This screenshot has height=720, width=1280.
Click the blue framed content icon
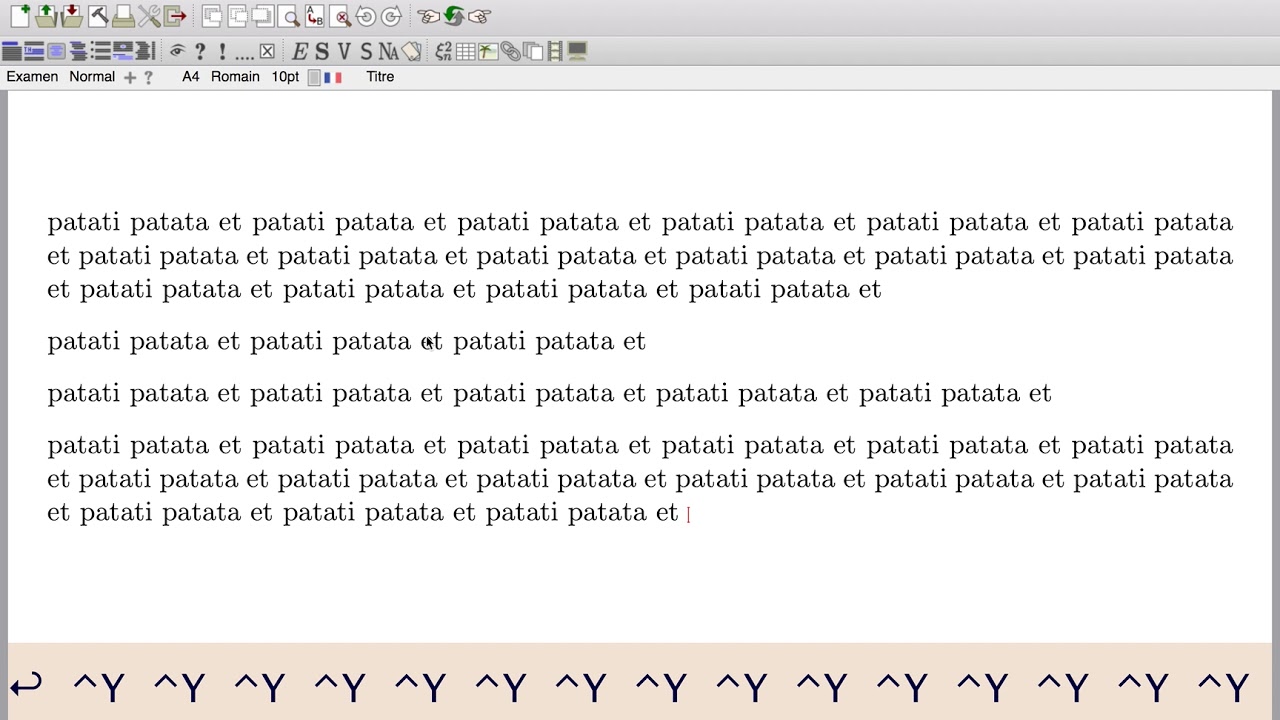[x=56, y=51]
